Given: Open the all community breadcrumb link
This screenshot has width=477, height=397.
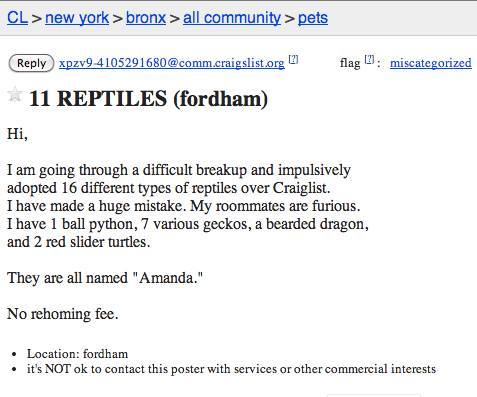Looking at the screenshot, I should (x=232, y=18).
